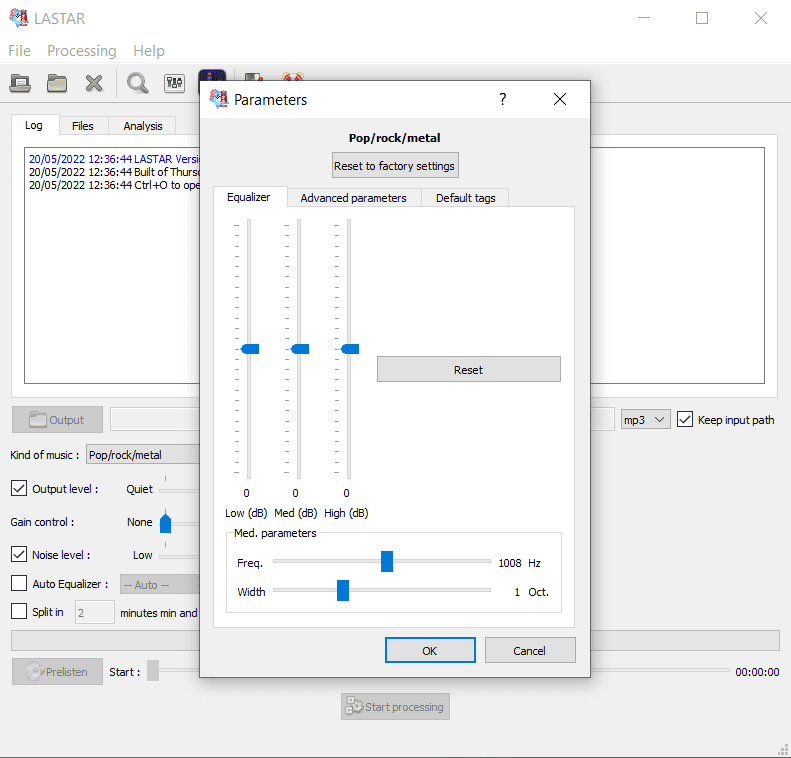Click the magnifying glass analyze icon

coord(137,83)
